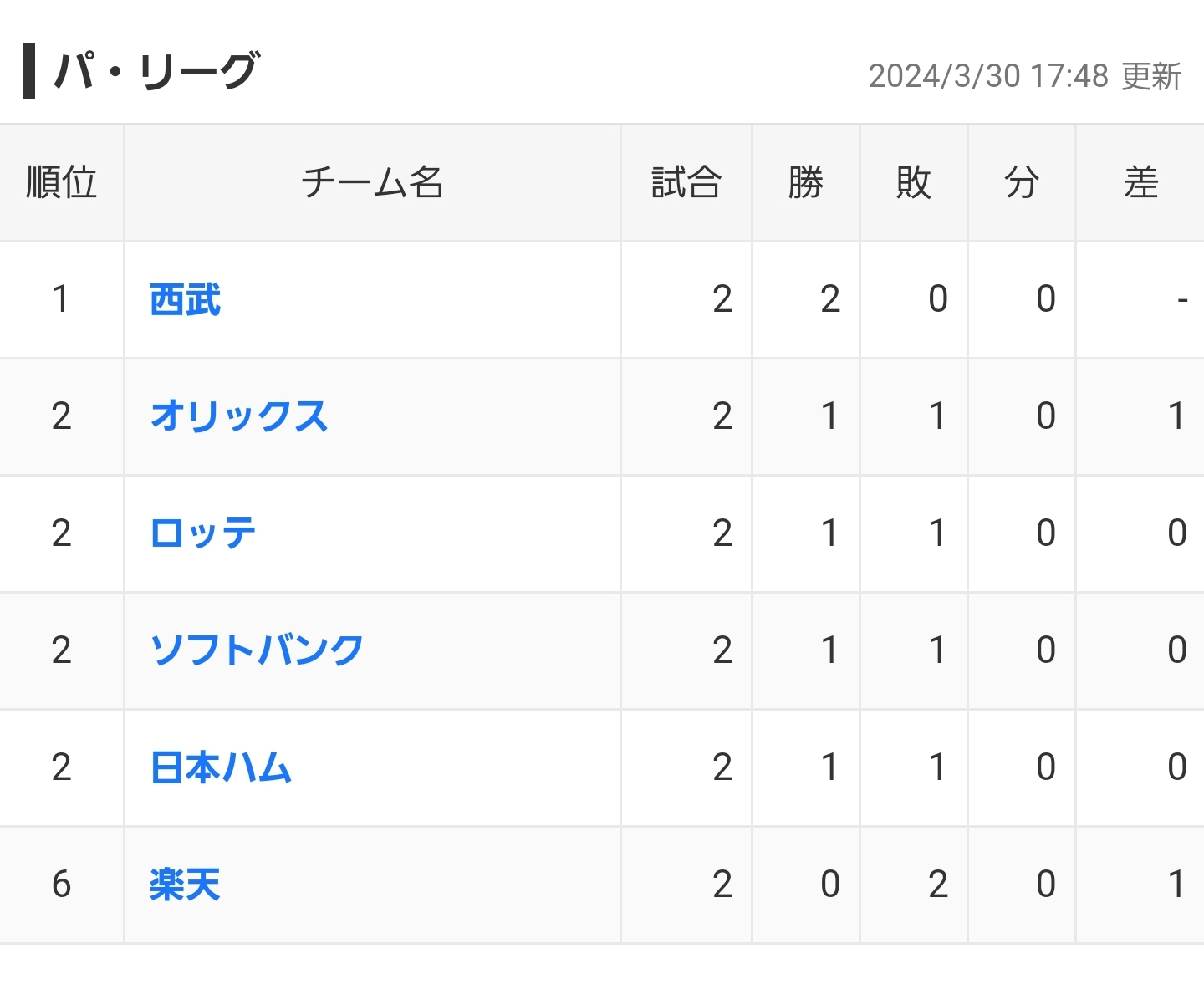Click the パ・リーグ section heading
Image resolution: width=1204 pixels, height=984 pixels.
pos(156,71)
